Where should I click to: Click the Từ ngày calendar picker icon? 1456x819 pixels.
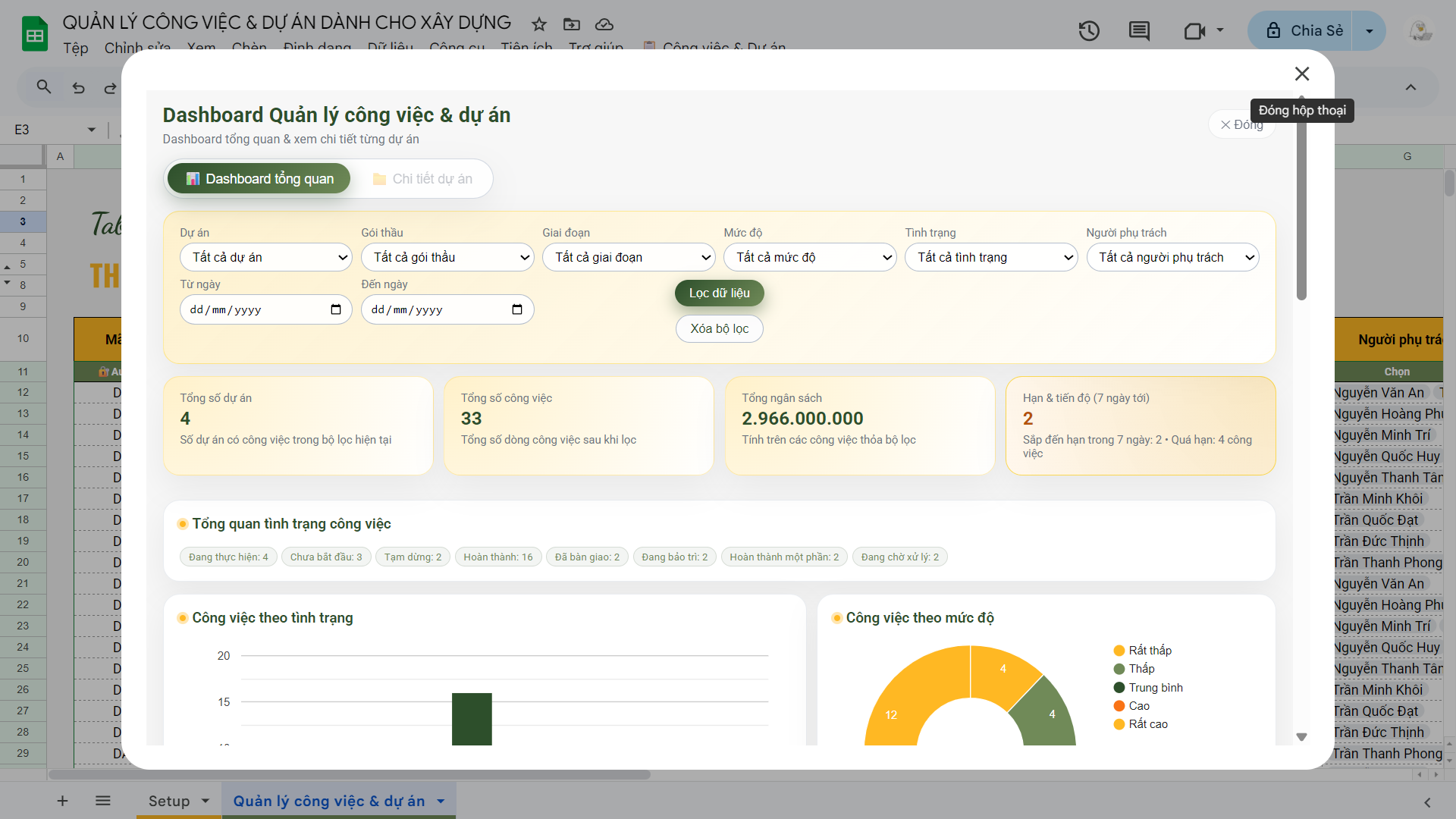[x=336, y=309]
